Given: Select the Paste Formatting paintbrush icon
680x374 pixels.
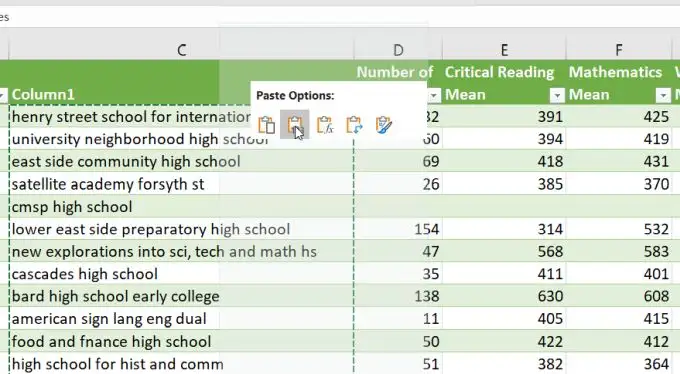Looking at the screenshot, I should (383, 125).
